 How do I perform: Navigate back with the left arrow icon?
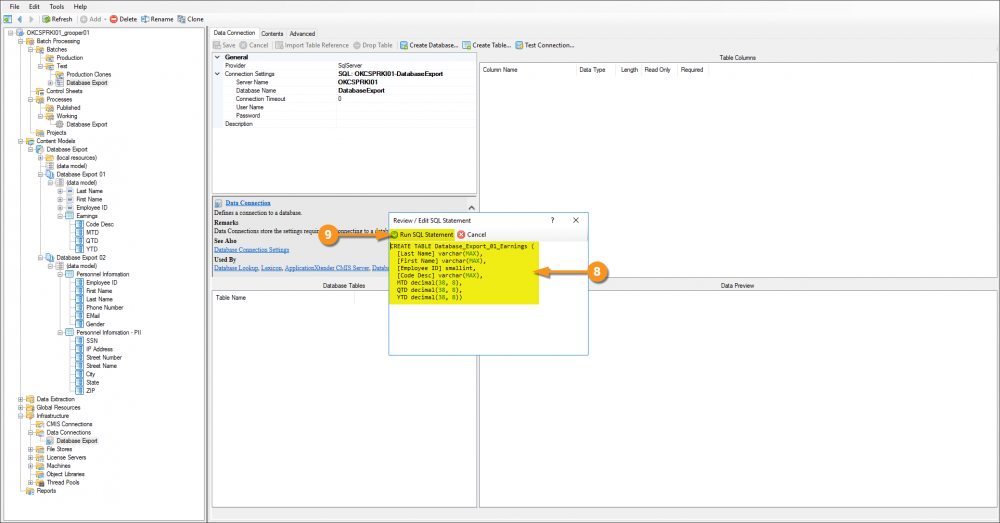click(x=20, y=19)
